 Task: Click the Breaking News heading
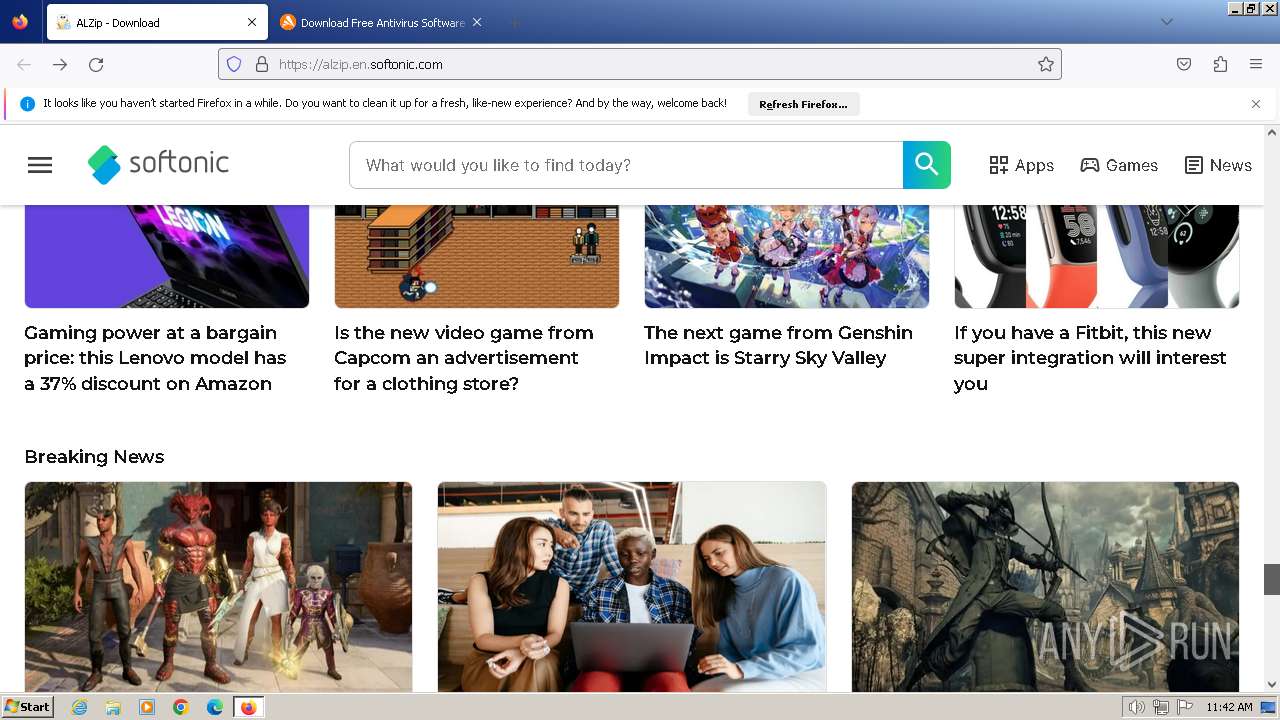[x=94, y=457]
